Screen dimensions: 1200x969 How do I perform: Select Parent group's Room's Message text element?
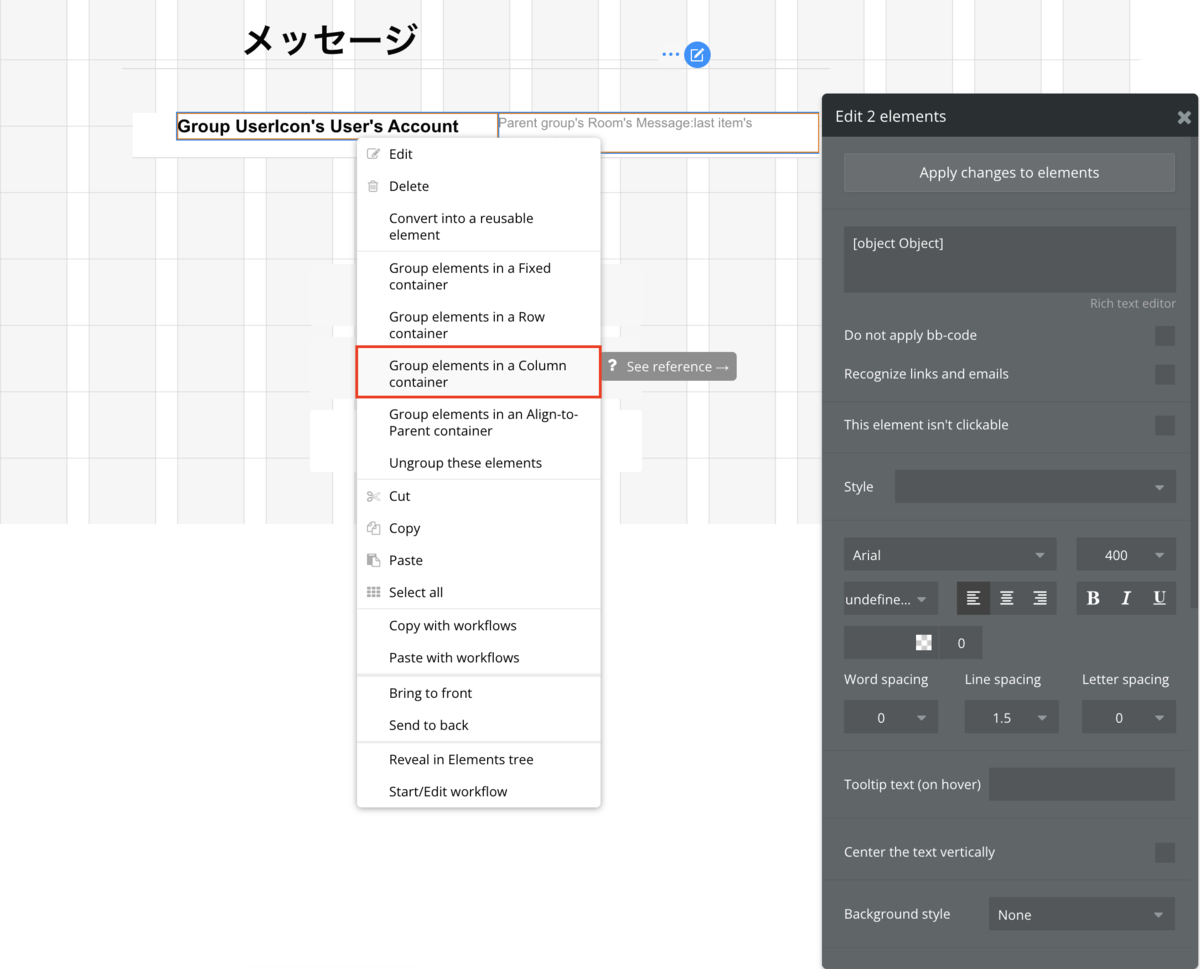658,133
